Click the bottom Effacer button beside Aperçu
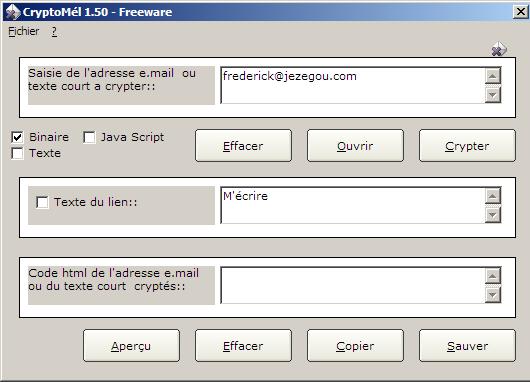The height and width of the screenshot is (382, 530). [243, 345]
